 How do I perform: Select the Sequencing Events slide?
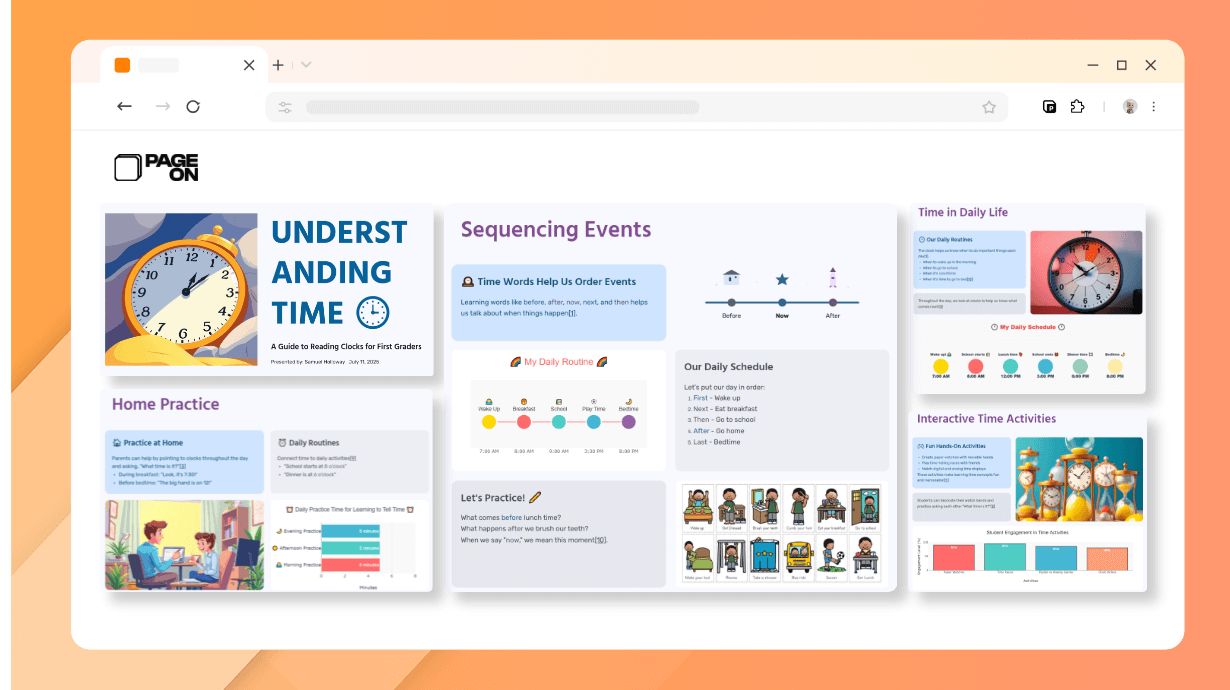672,397
